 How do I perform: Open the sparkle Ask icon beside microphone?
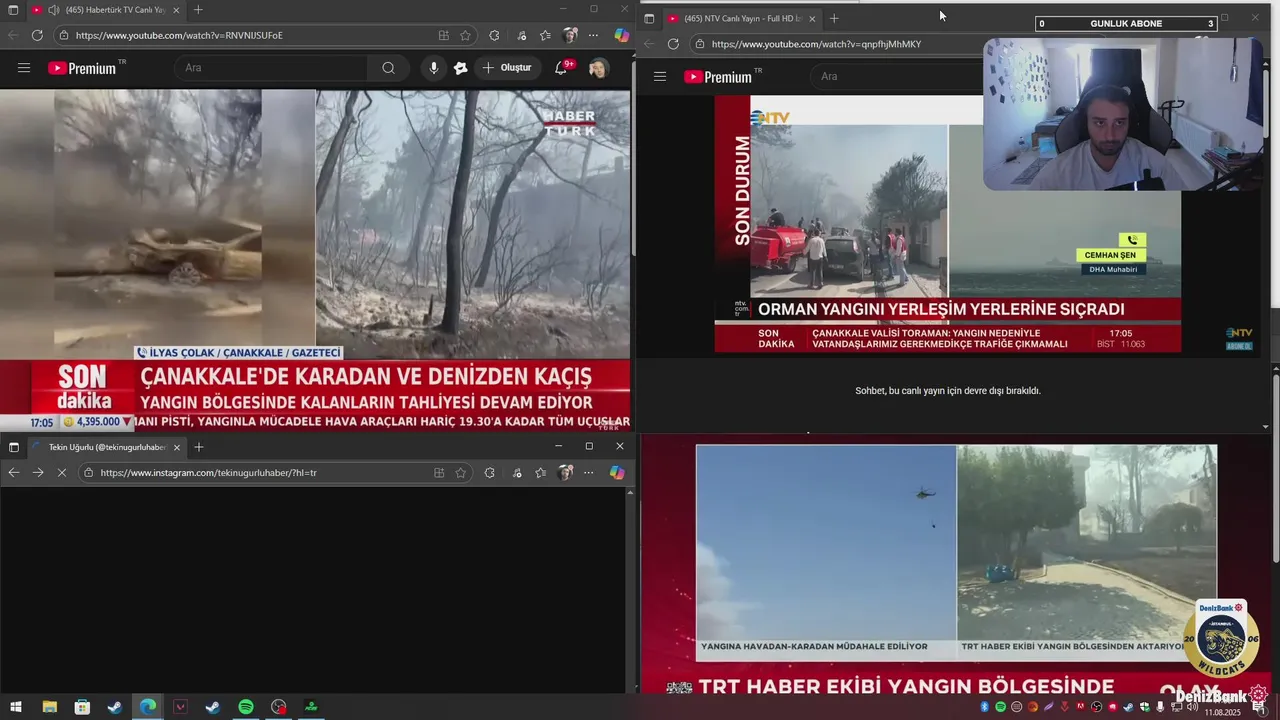pos(460,68)
